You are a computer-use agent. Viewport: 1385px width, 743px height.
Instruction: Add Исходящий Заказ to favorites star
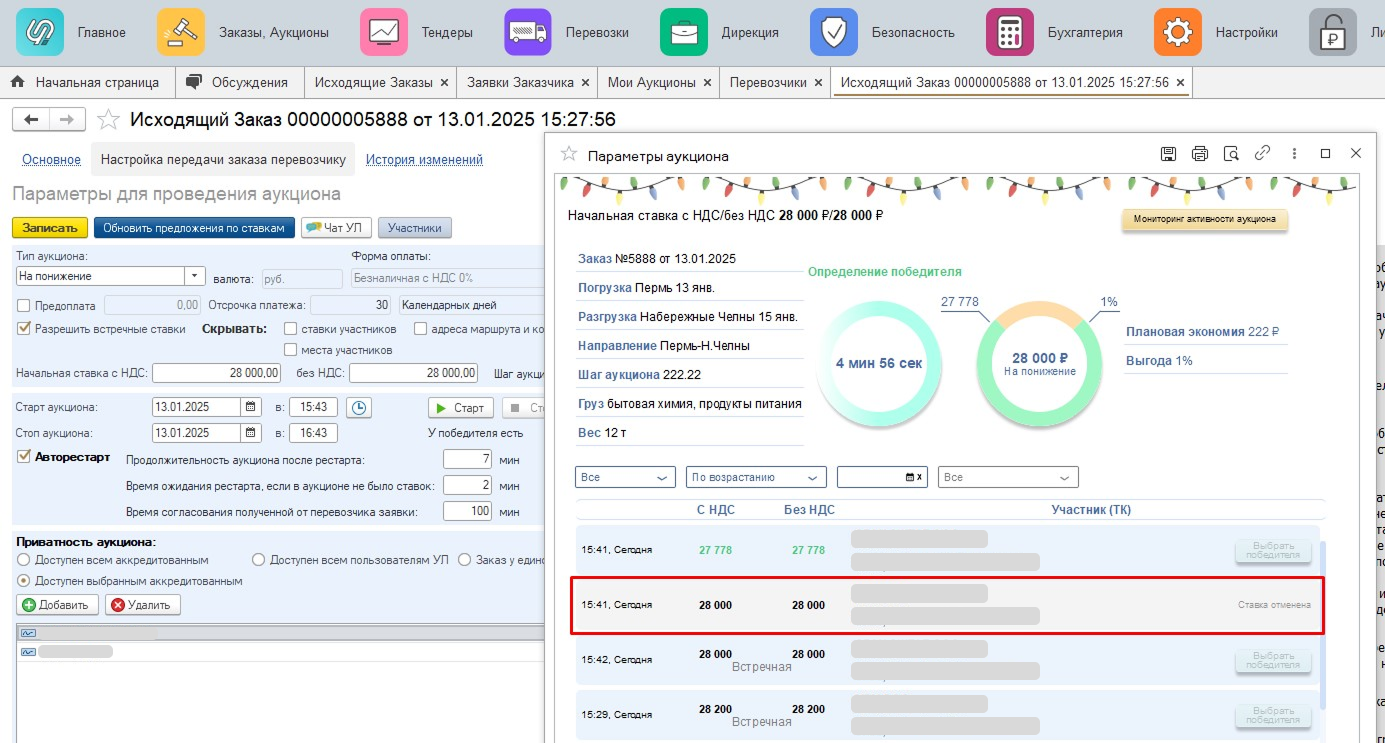tap(108, 120)
